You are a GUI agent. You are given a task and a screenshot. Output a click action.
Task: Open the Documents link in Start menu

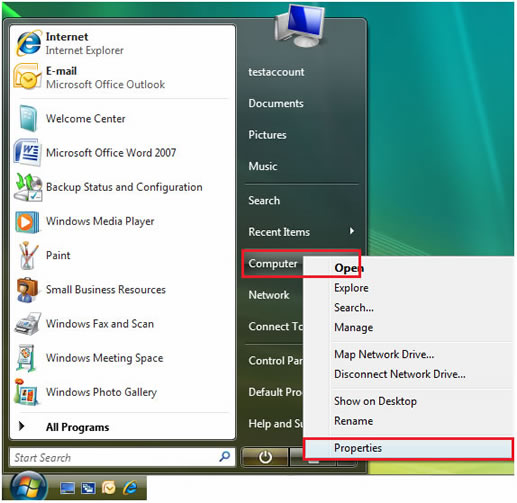tap(276, 103)
